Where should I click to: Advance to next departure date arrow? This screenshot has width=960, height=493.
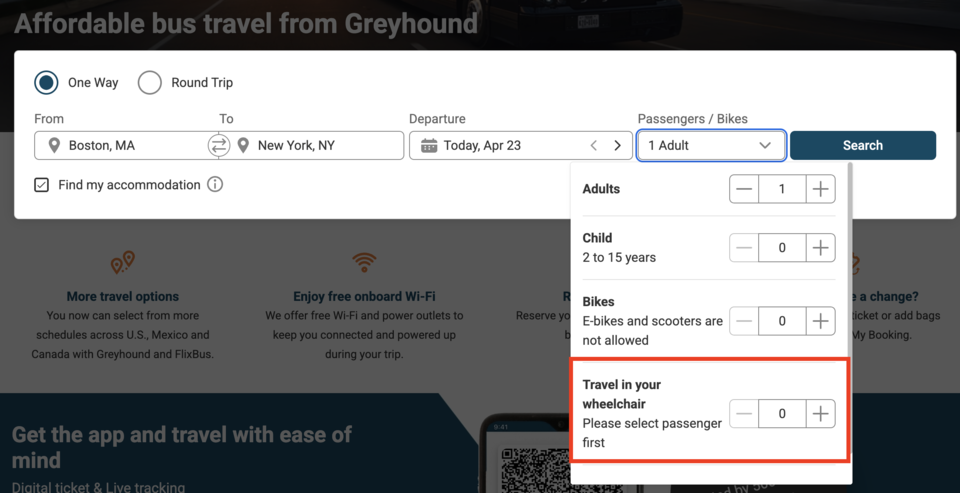point(617,146)
